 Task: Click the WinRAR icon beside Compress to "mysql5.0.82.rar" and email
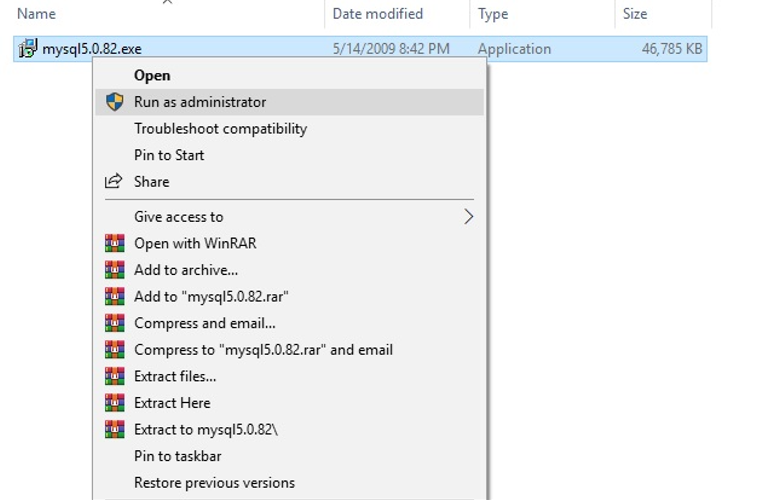[x=115, y=349]
